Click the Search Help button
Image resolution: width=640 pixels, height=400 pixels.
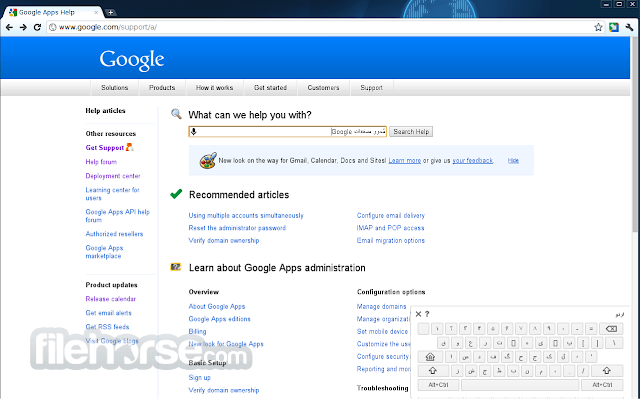(x=411, y=131)
